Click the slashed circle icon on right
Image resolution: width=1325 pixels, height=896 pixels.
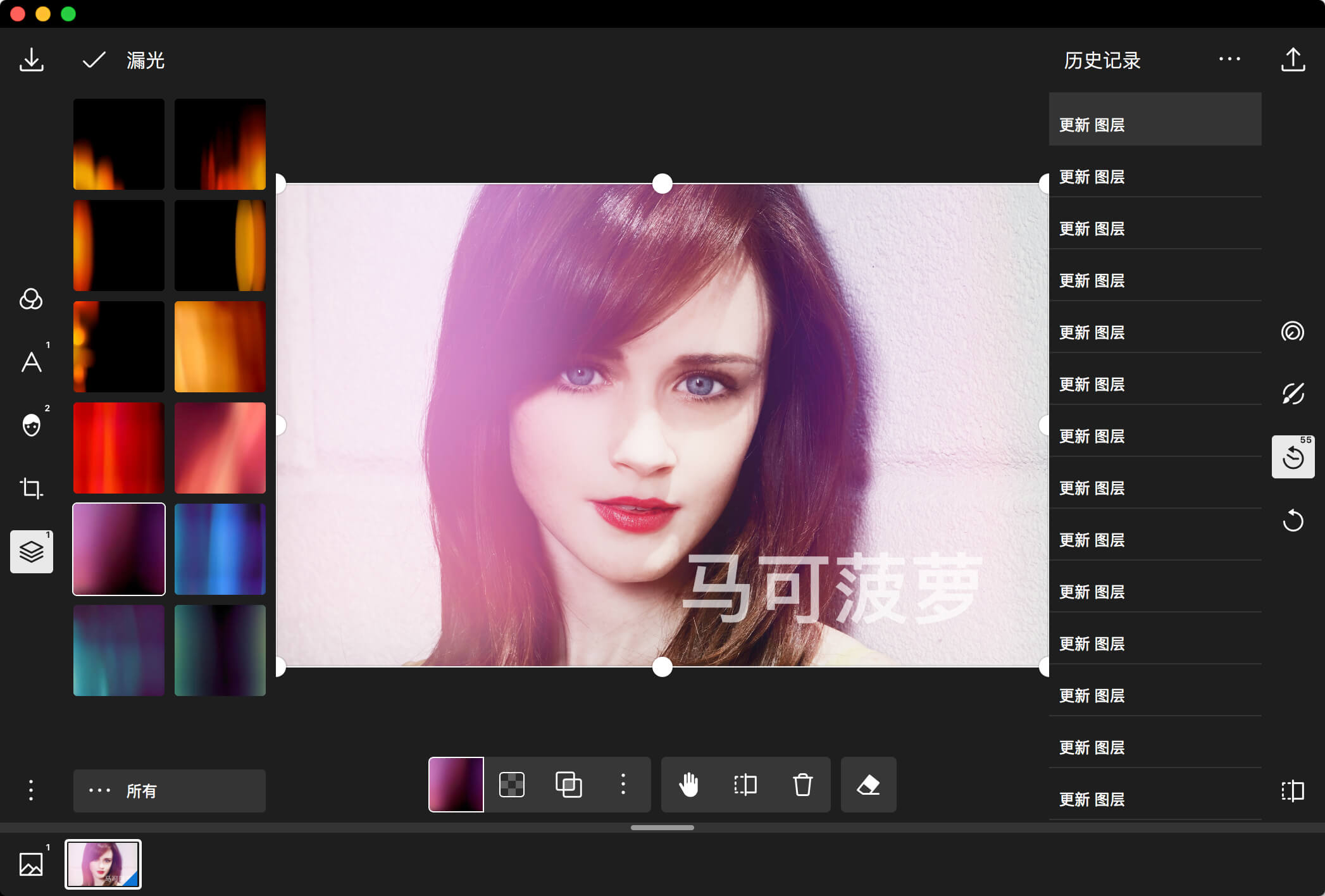(x=1293, y=394)
